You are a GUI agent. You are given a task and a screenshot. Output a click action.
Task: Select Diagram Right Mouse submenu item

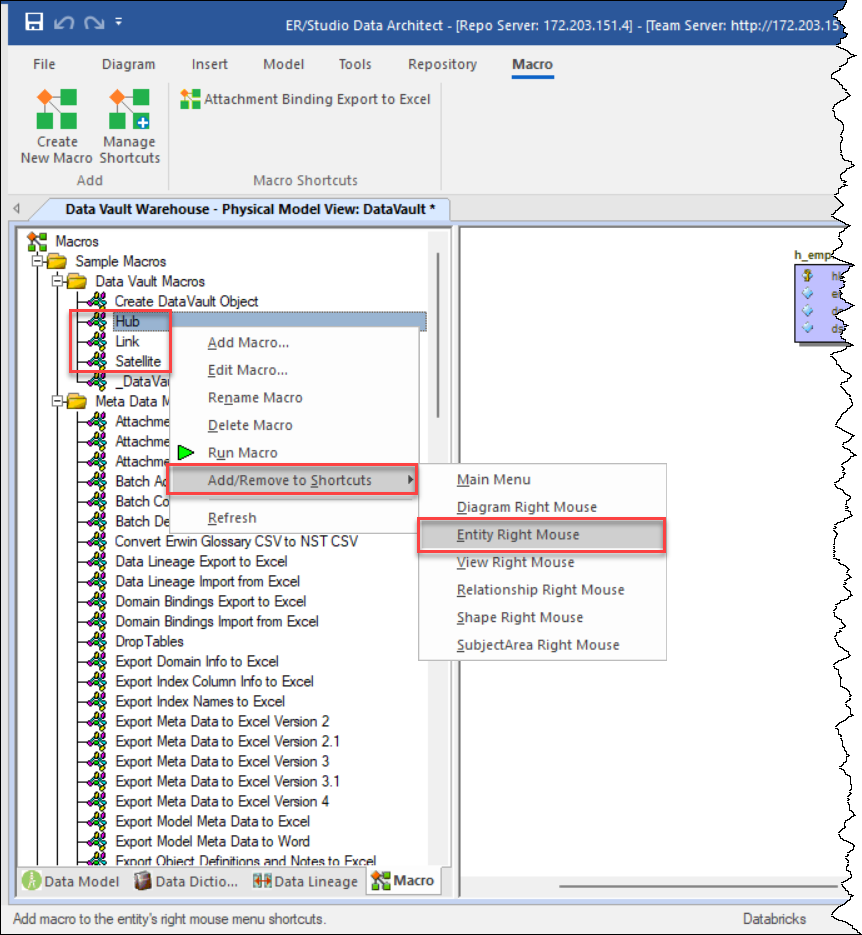coord(526,507)
